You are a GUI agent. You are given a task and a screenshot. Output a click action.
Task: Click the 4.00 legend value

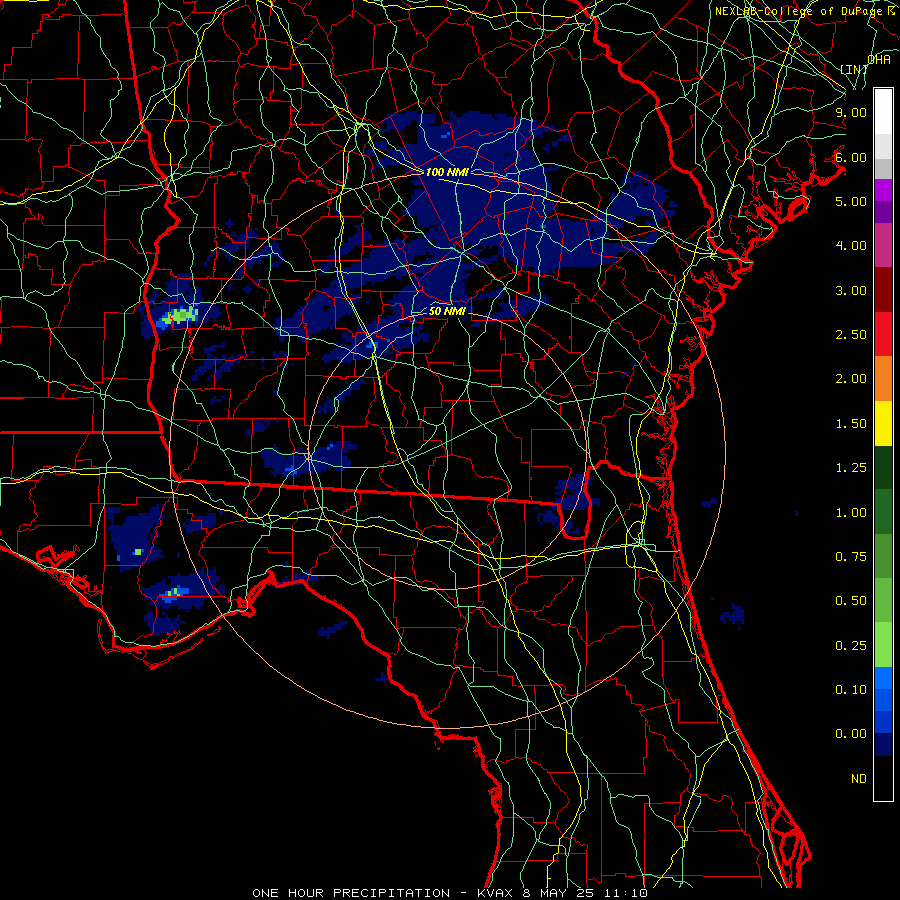tap(851, 246)
